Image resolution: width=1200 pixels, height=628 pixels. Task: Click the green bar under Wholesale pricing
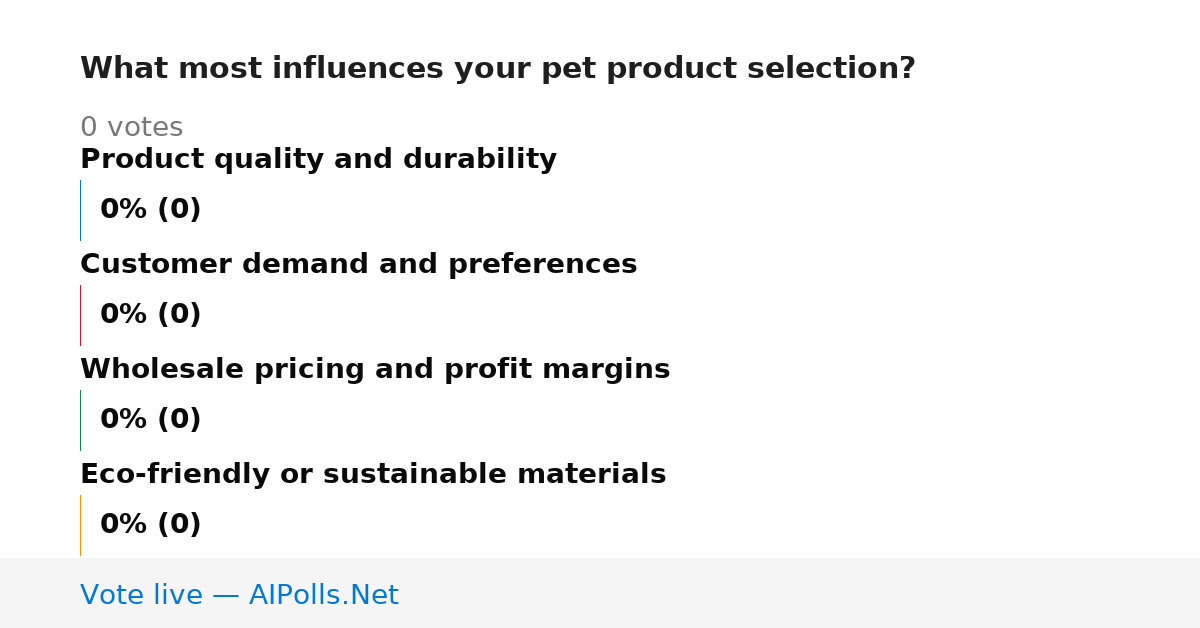coord(80,420)
